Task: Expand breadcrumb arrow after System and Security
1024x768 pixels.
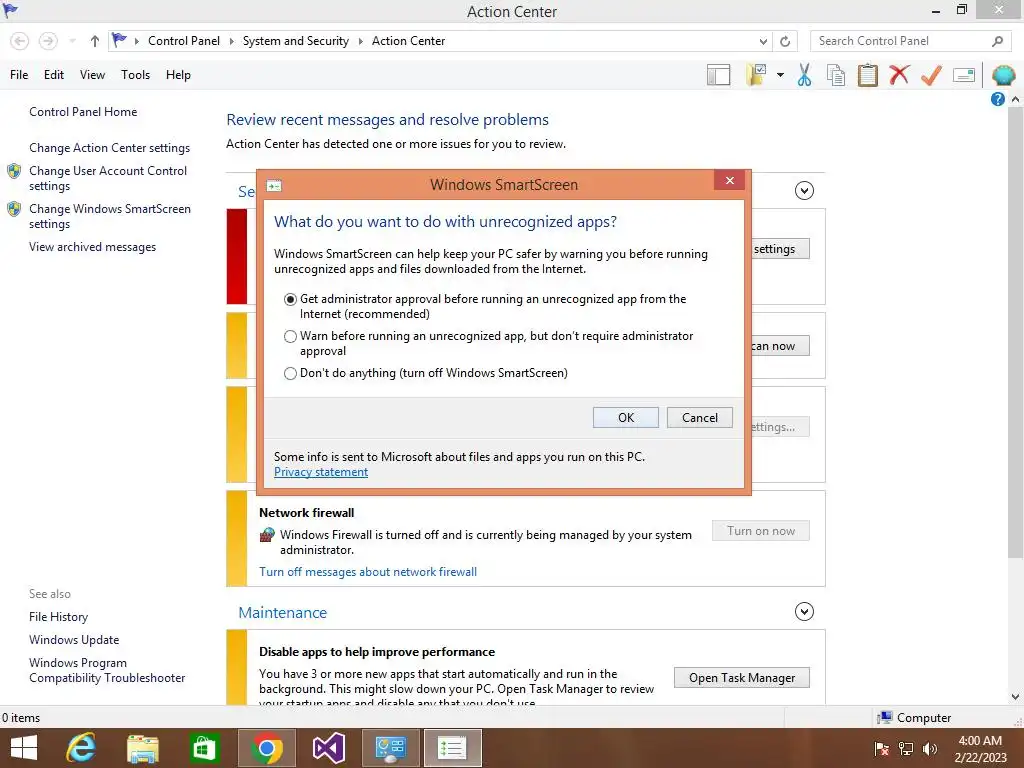Action: [x=360, y=41]
